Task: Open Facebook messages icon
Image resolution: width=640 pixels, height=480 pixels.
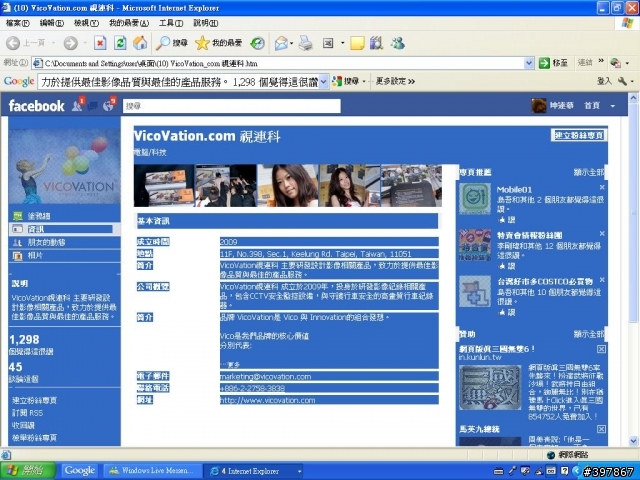Action: (93, 106)
